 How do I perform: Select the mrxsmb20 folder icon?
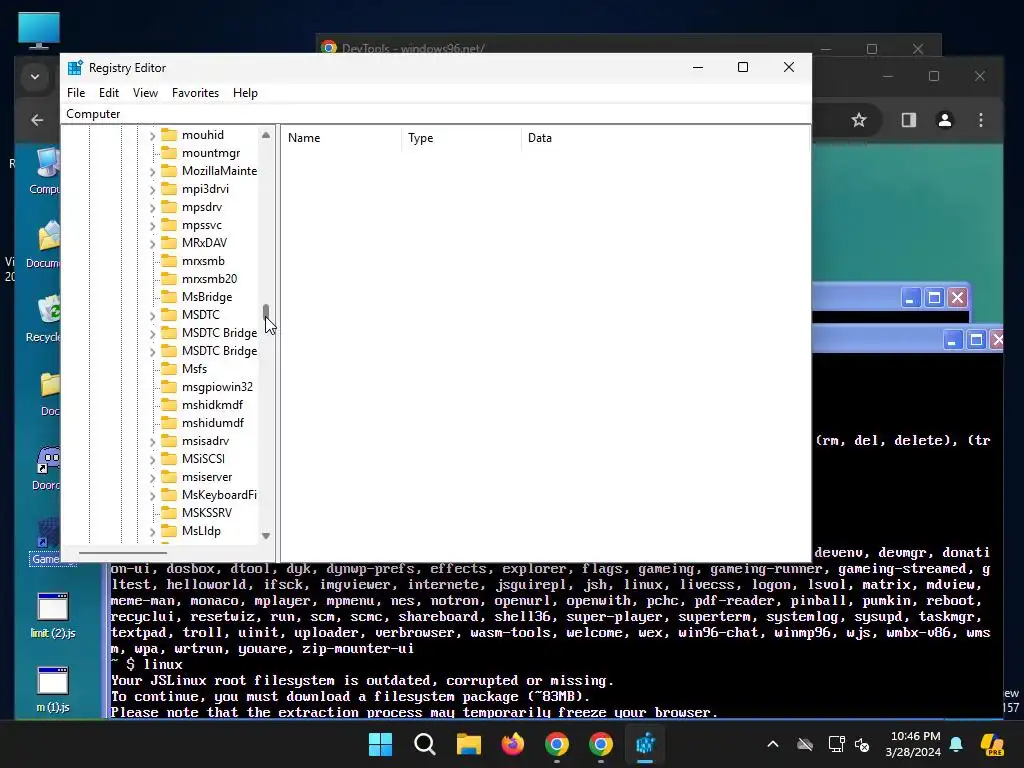(x=169, y=279)
